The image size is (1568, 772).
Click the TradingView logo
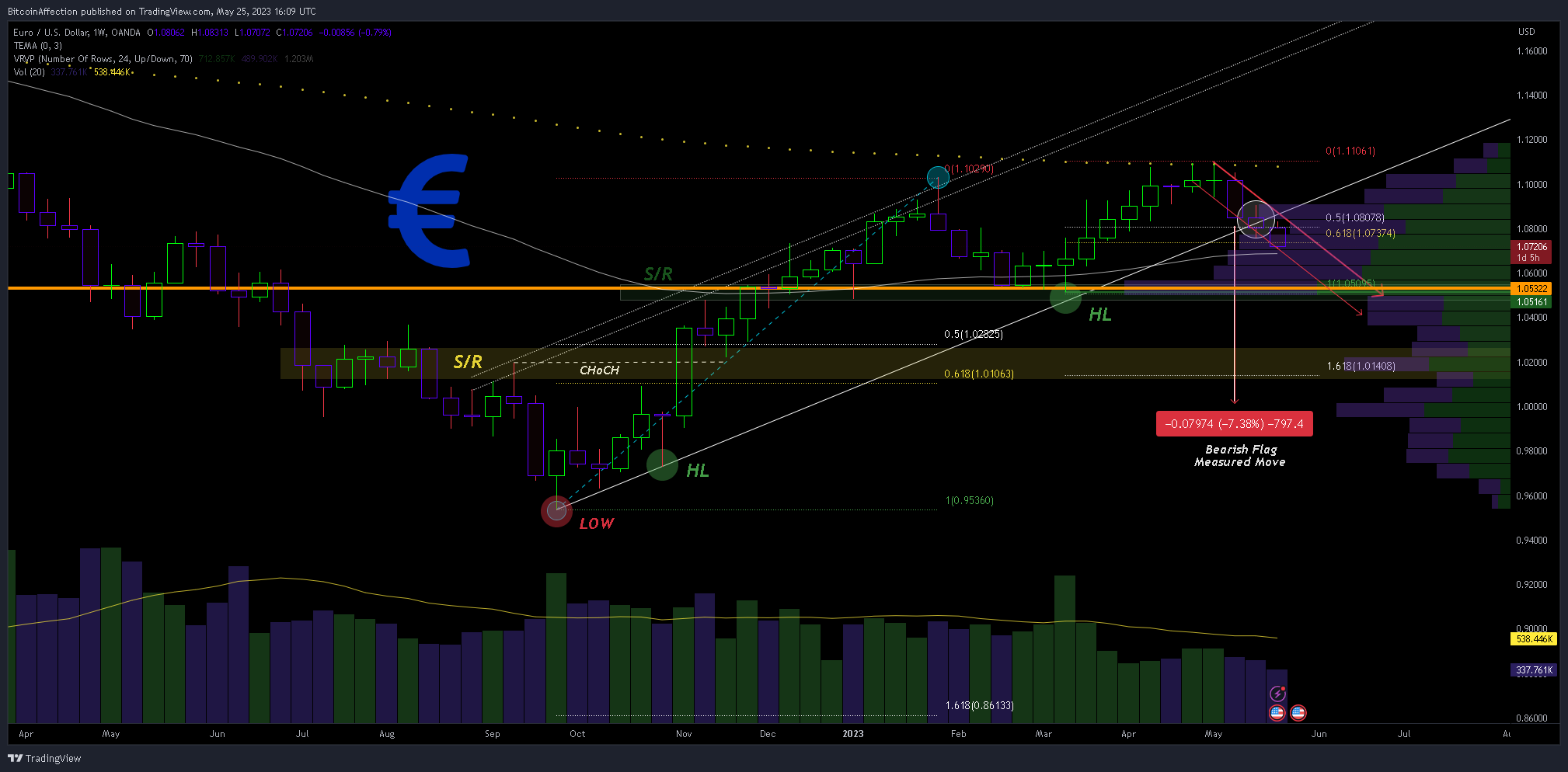click(x=44, y=758)
